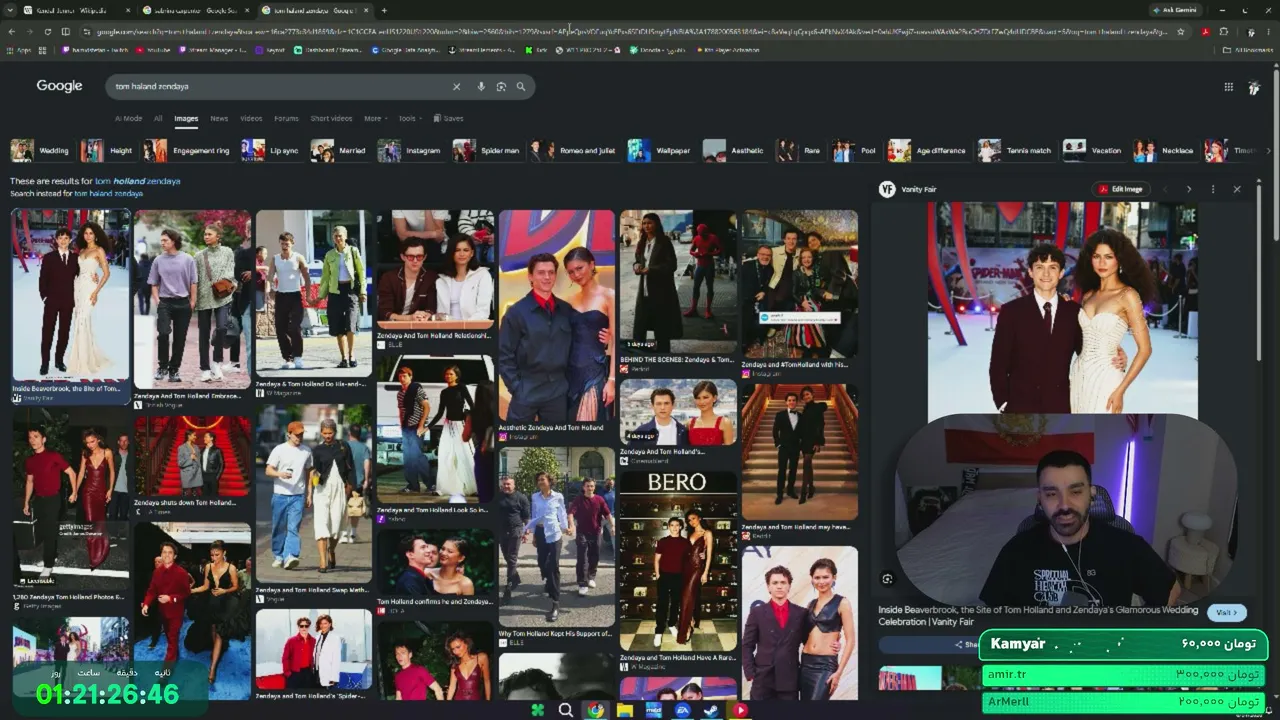
Task: Switch to the AI Mode tab
Action: [128, 118]
